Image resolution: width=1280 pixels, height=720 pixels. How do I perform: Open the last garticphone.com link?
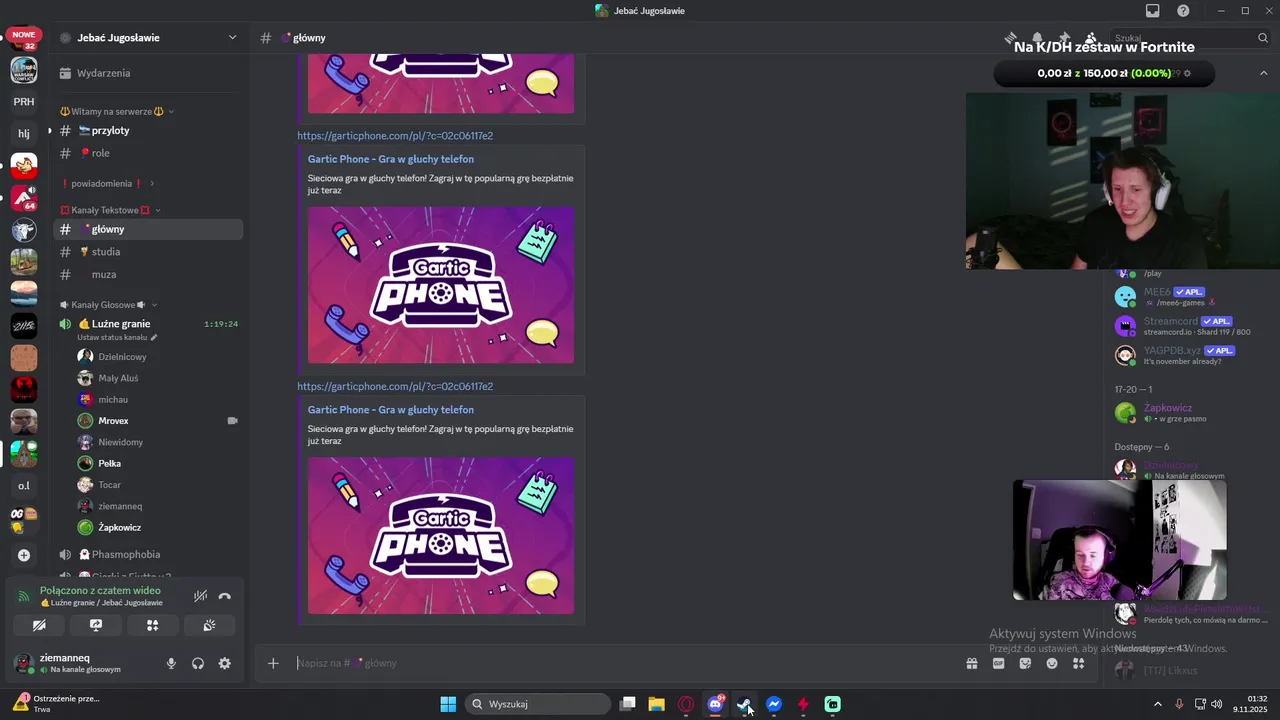click(395, 386)
